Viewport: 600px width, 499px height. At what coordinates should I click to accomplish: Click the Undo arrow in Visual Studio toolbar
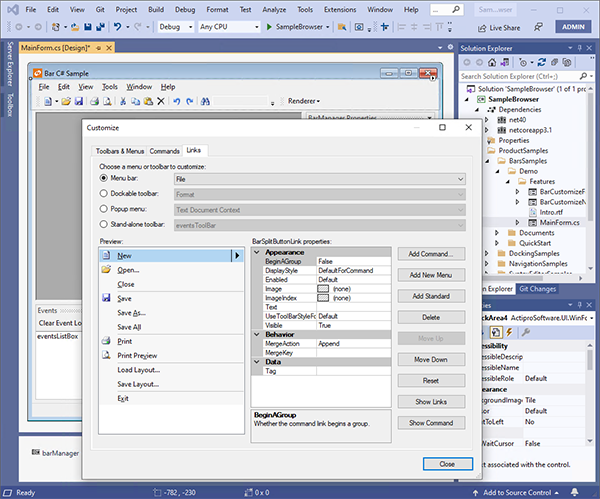click(117, 27)
